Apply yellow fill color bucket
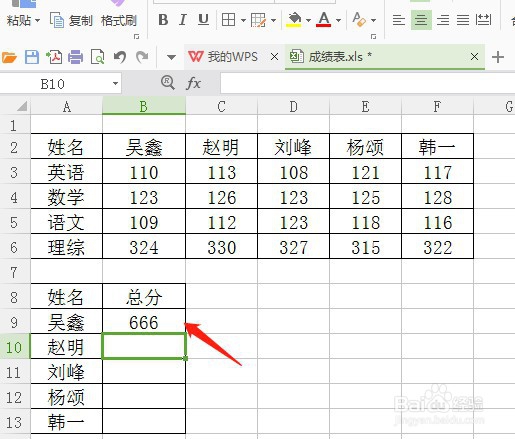Viewport: 515px width, 439px height. pyautogui.click(x=294, y=20)
